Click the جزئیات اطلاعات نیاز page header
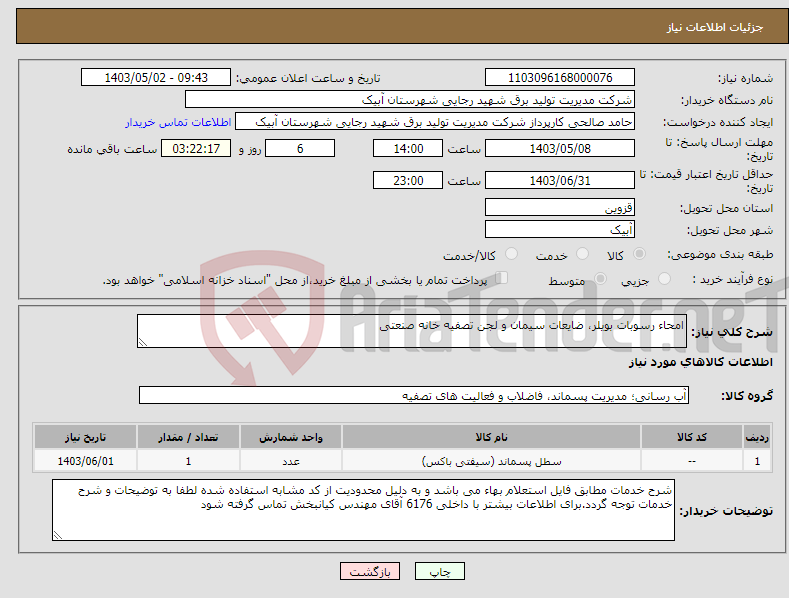 [715, 27]
